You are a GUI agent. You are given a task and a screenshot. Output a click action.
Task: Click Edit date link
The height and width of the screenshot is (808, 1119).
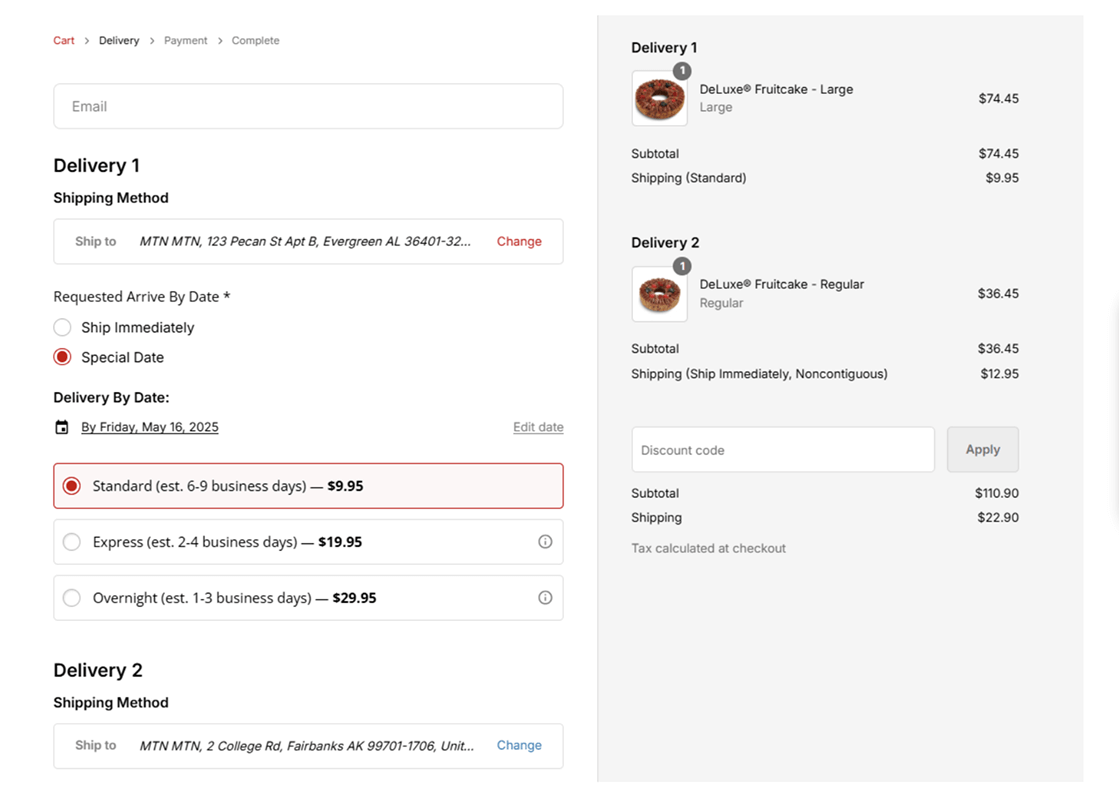pyautogui.click(x=538, y=427)
